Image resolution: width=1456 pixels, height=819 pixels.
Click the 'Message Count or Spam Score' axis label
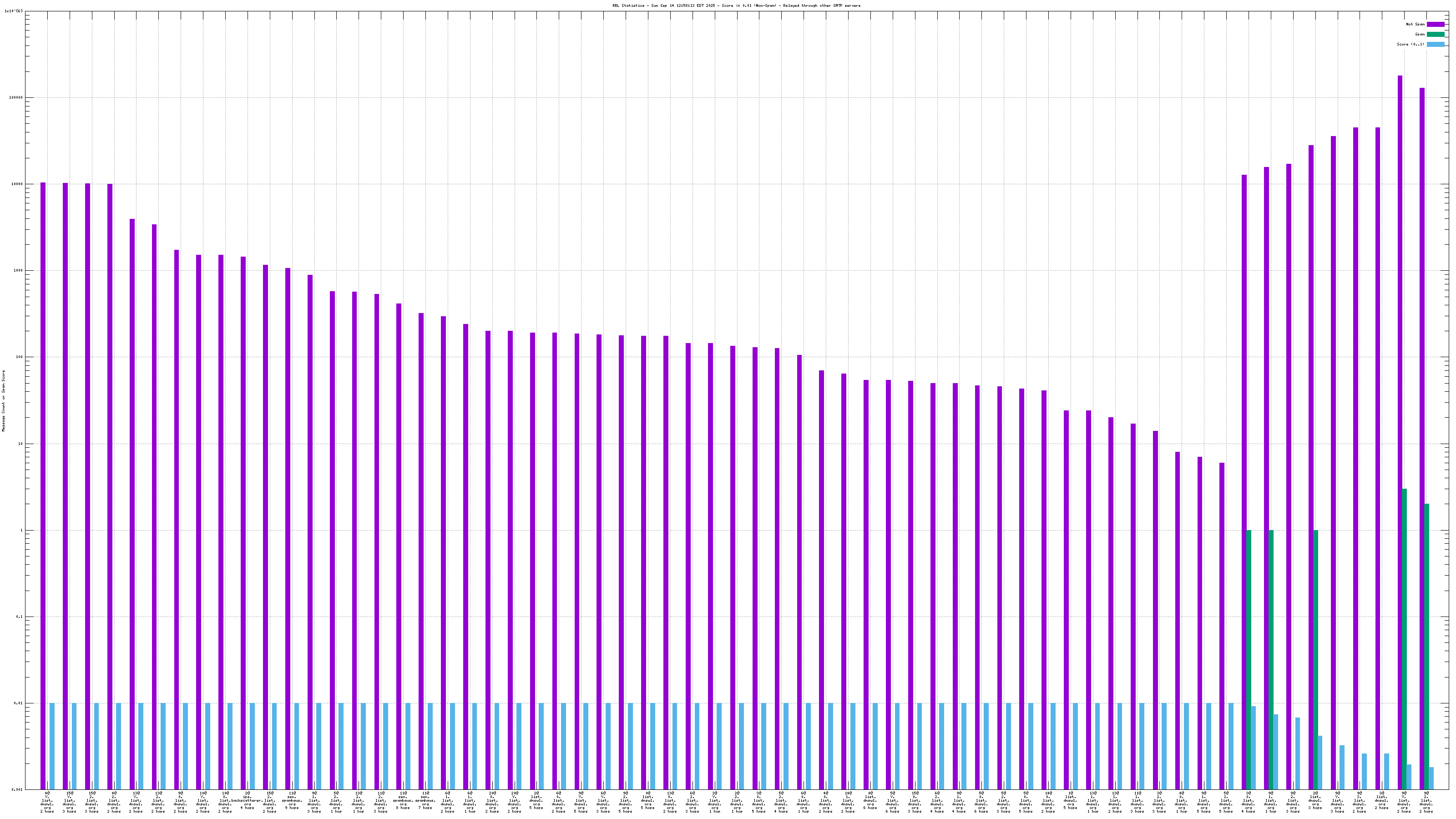coord(3,401)
